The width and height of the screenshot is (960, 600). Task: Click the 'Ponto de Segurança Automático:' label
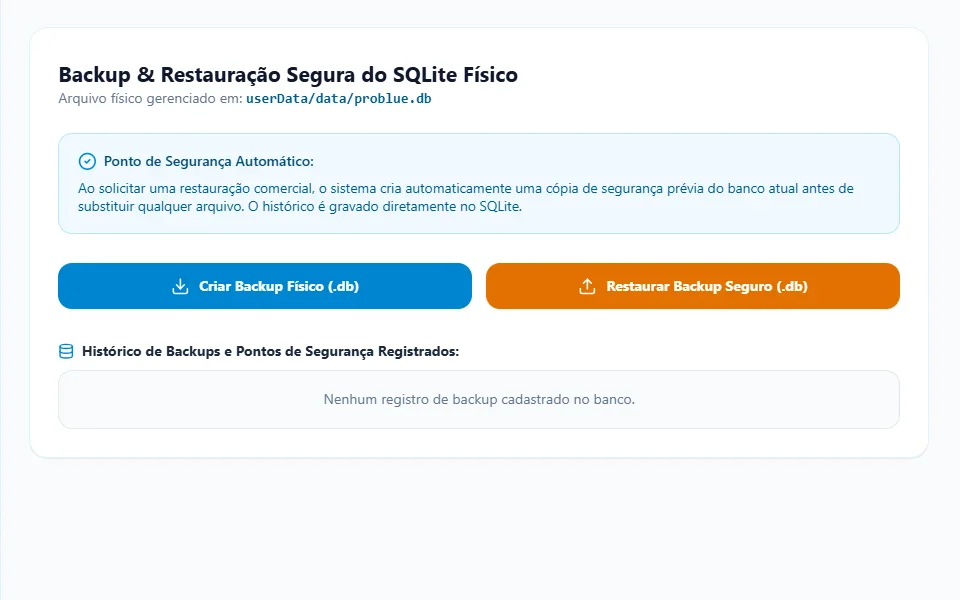pos(209,162)
